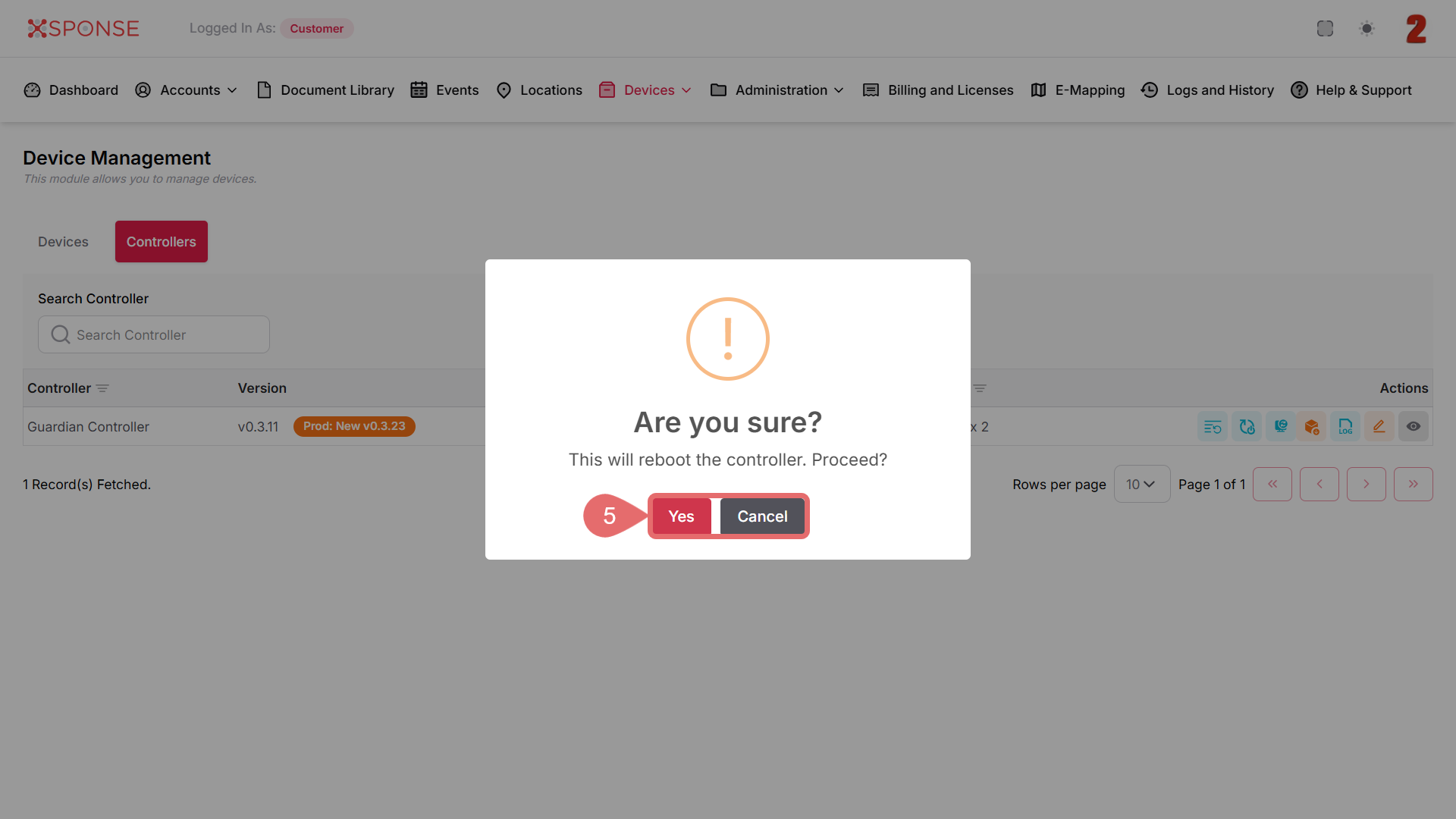Click the Search Controller input field
The width and height of the screenshot is (1456, 819).
(154, 335)
